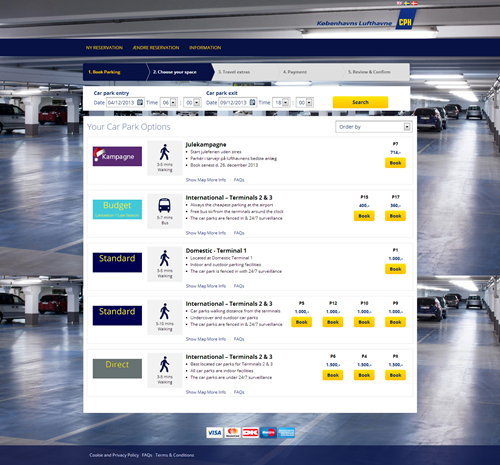Select step 3 Travel extras
This screenshot has height=465, width=500.
[x=245, y=72]
